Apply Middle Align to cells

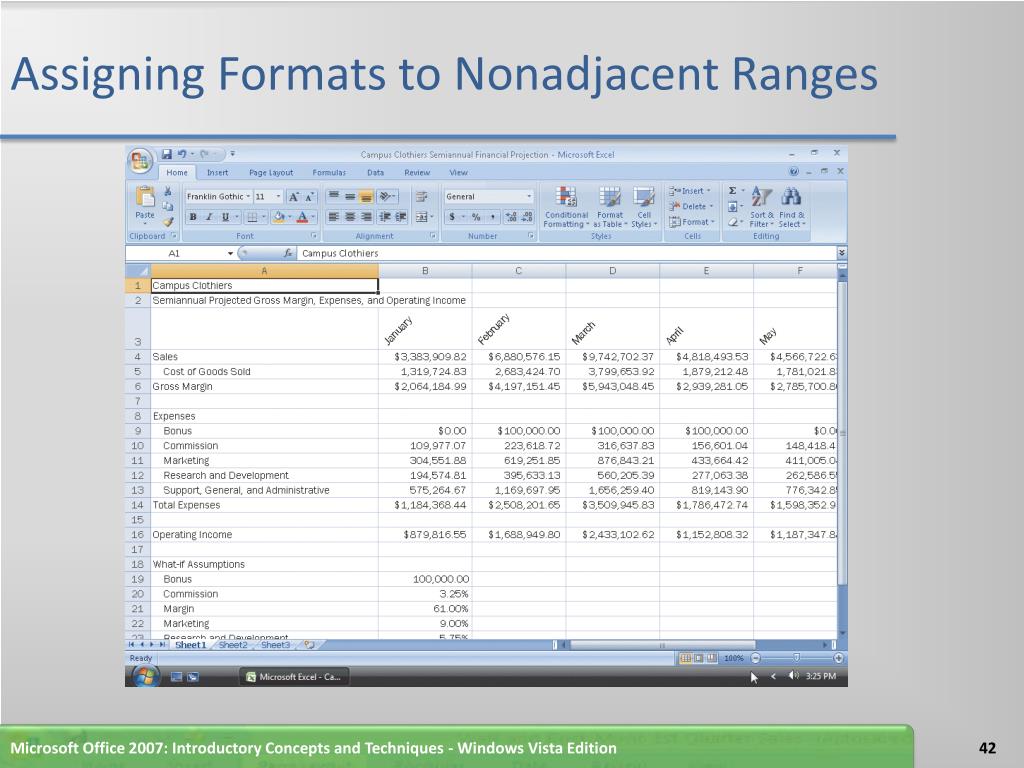click(350, 196)
